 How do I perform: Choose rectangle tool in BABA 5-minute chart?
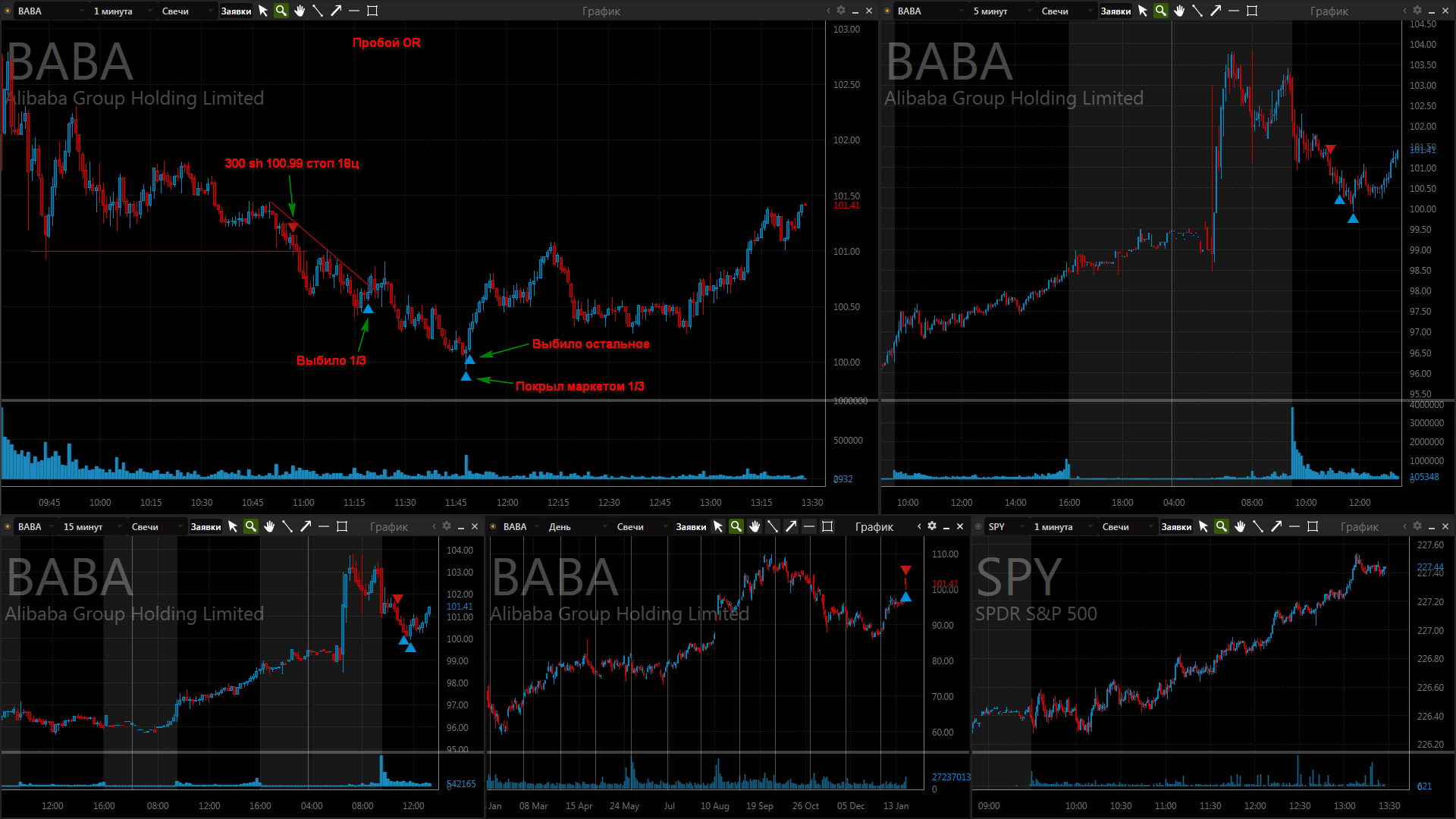(x=1252, y=11)
